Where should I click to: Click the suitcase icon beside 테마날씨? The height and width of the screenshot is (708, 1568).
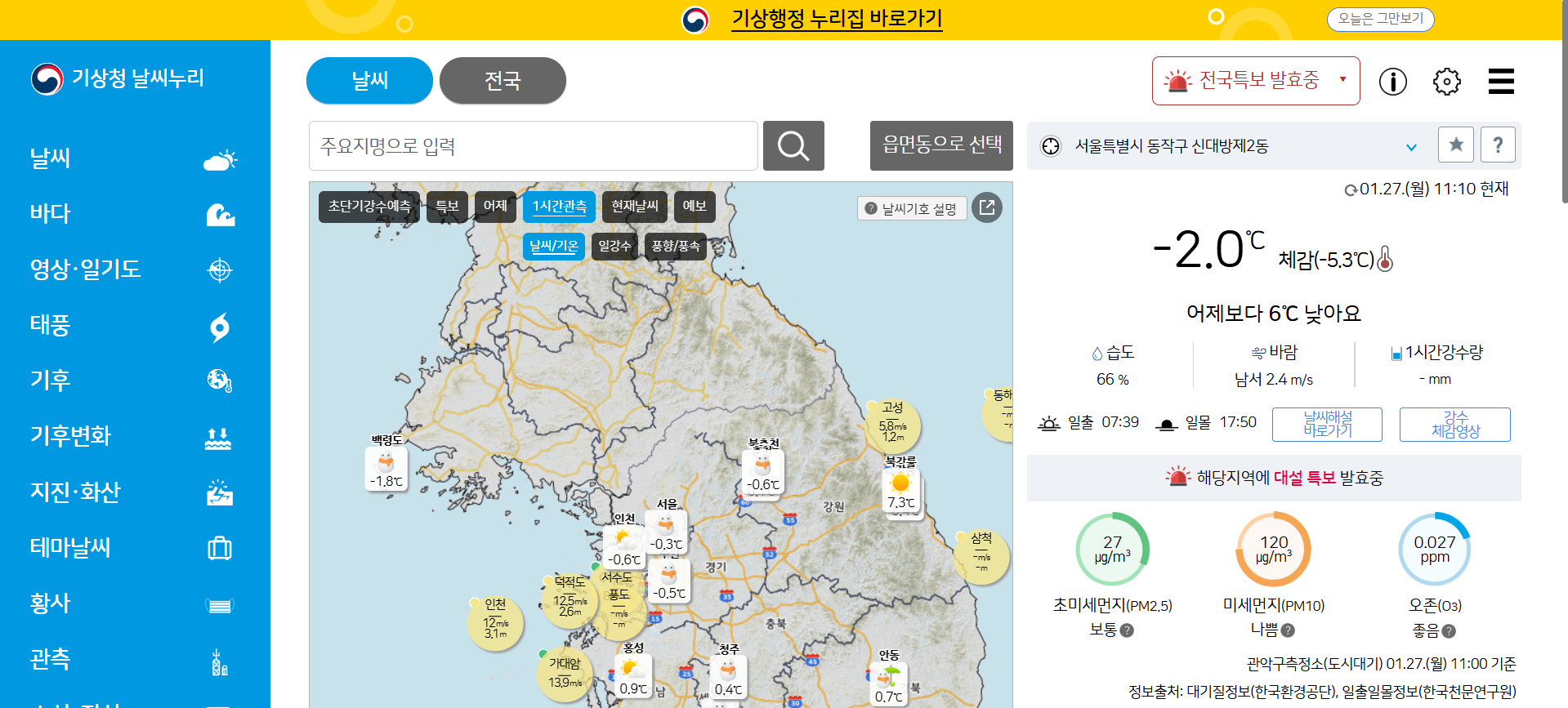click(220, 547)
